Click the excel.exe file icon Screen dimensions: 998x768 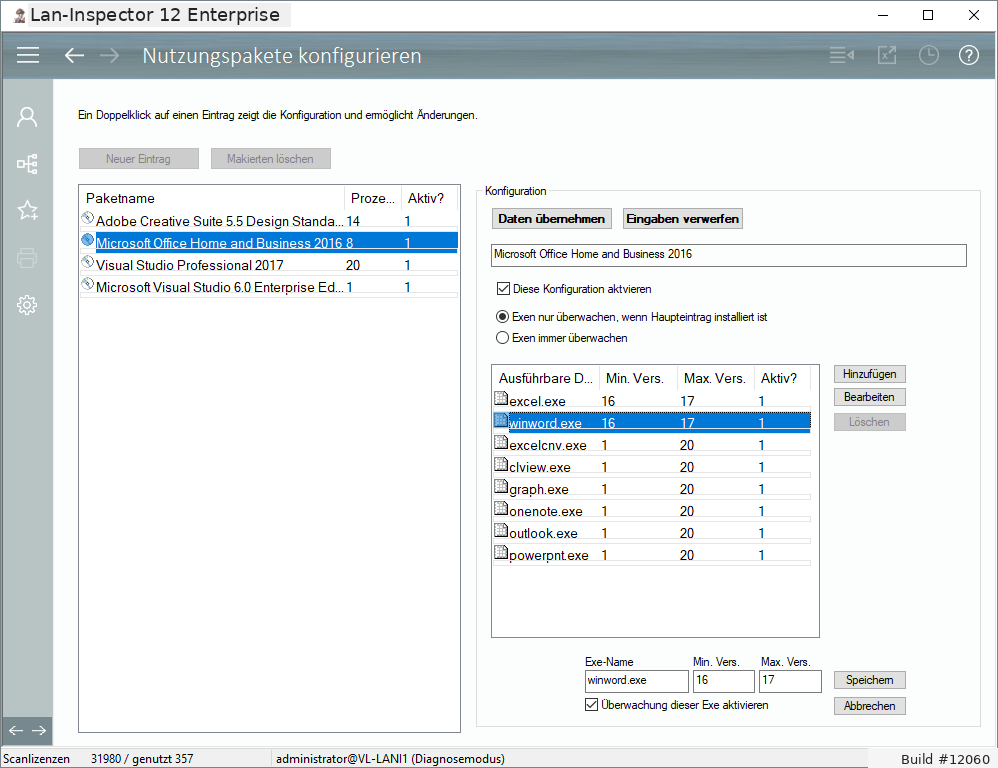point(501,398)
